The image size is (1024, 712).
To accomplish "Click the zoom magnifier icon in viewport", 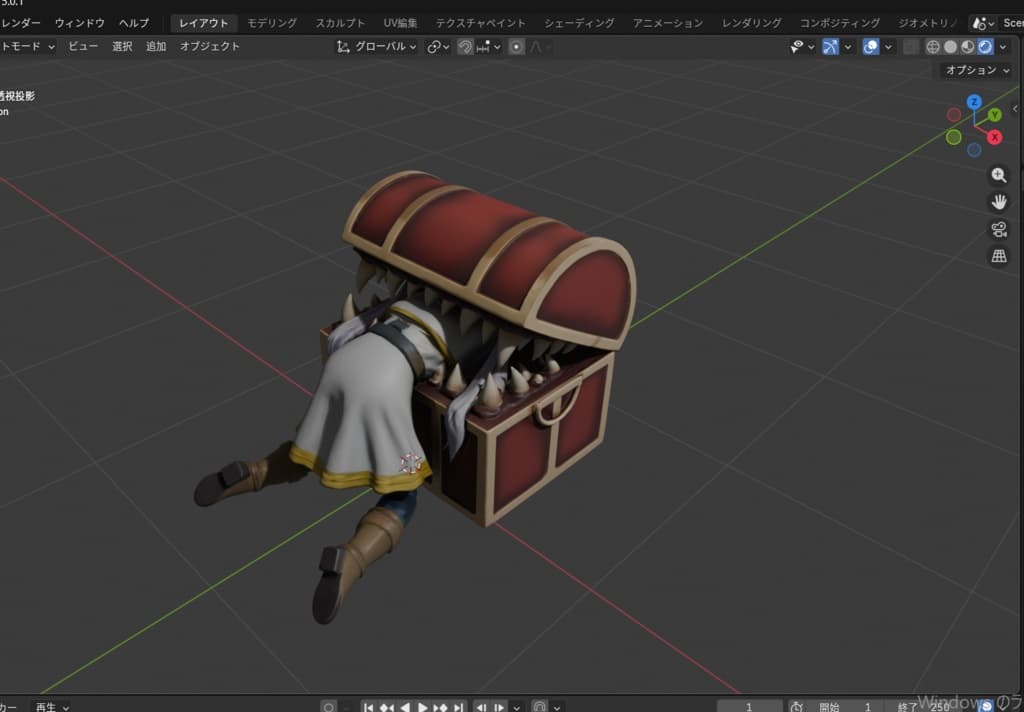I will [998, 176].
